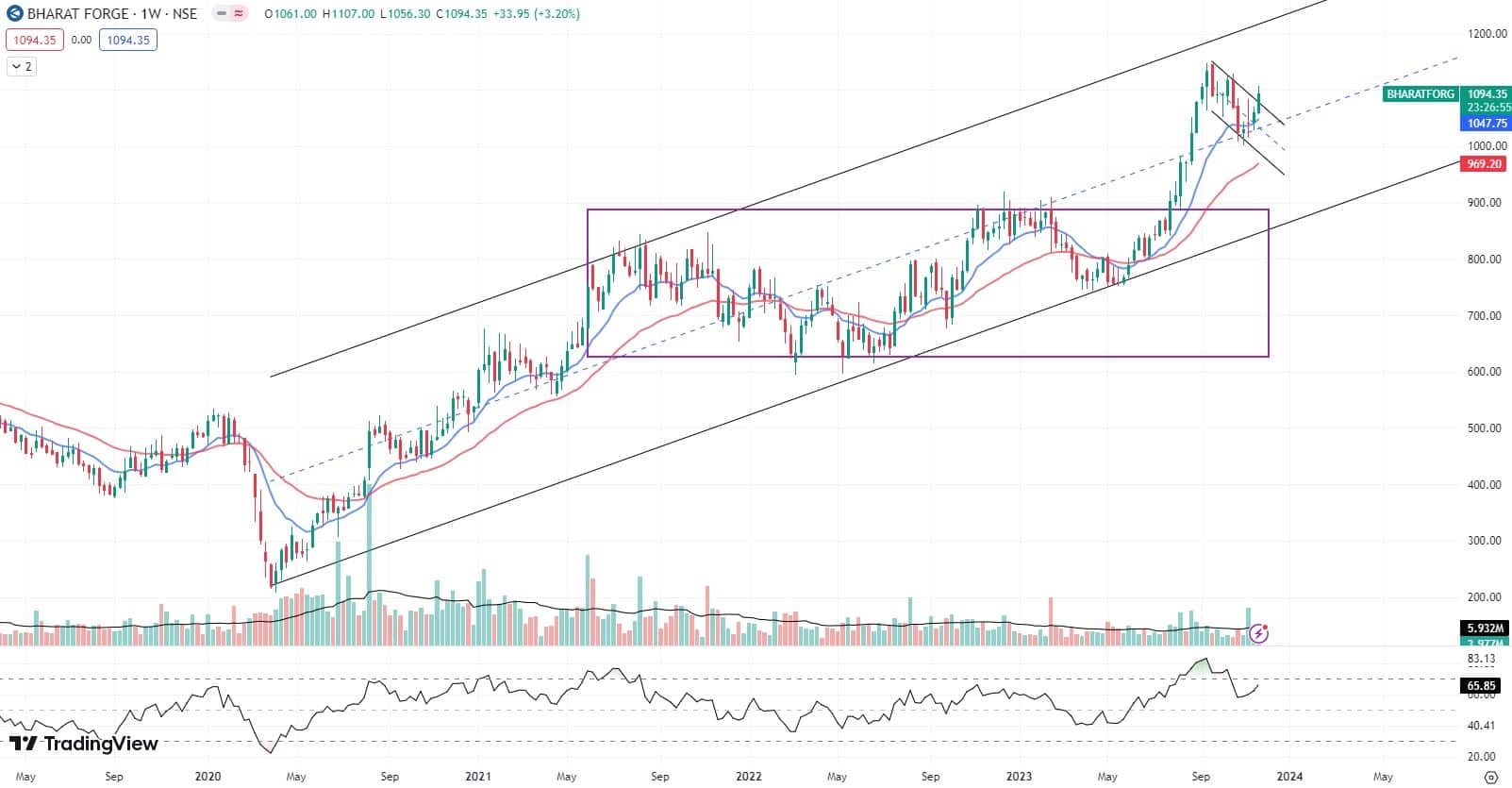Click the green 1094.35 last price label
Viewport: 1512px width, 788px height.
click(1487, 94)
